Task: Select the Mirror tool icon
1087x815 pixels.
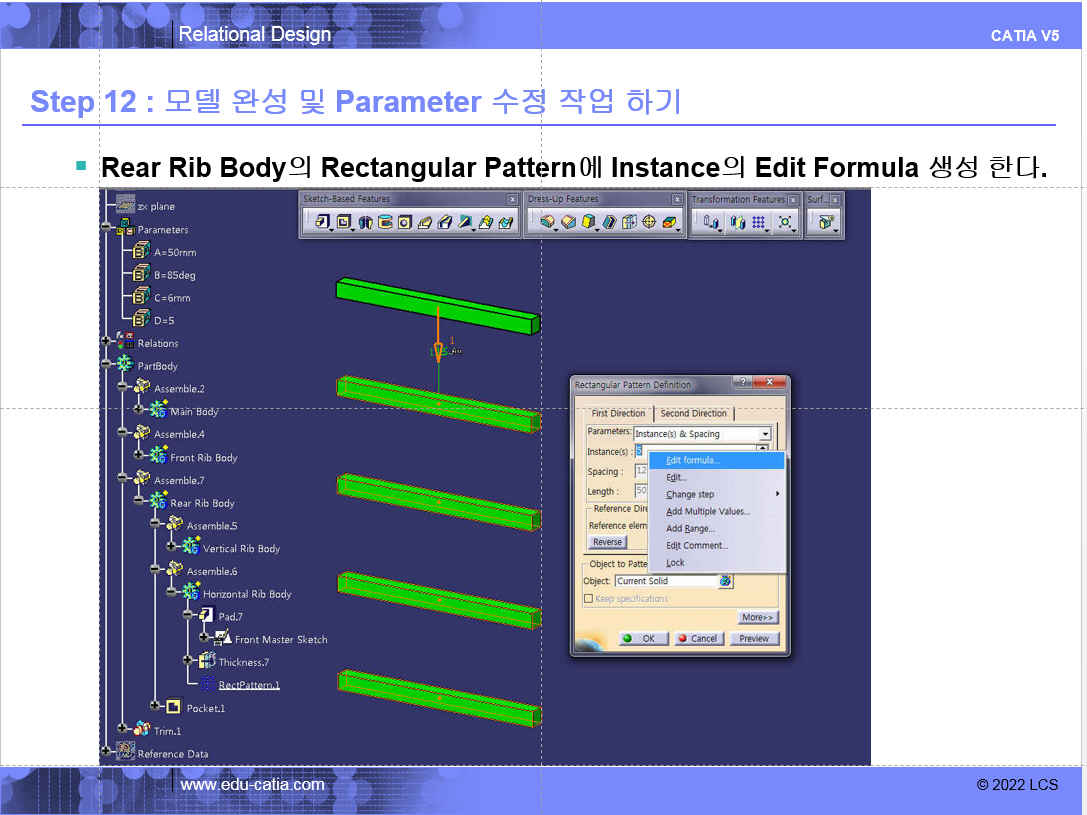Action: point(737,222)
